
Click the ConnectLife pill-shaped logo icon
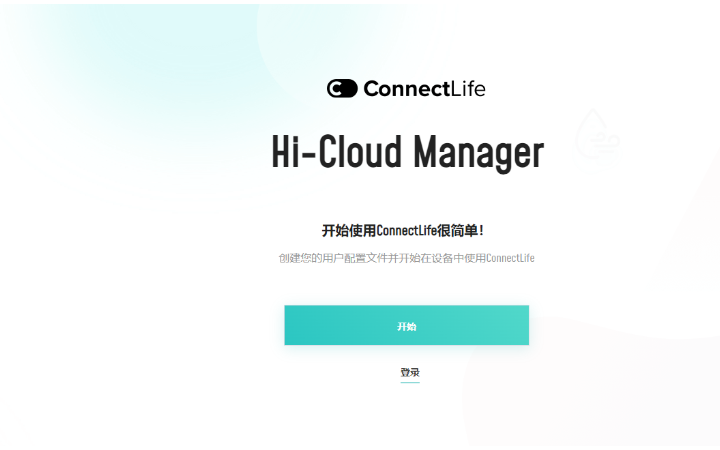pos(342,88)
